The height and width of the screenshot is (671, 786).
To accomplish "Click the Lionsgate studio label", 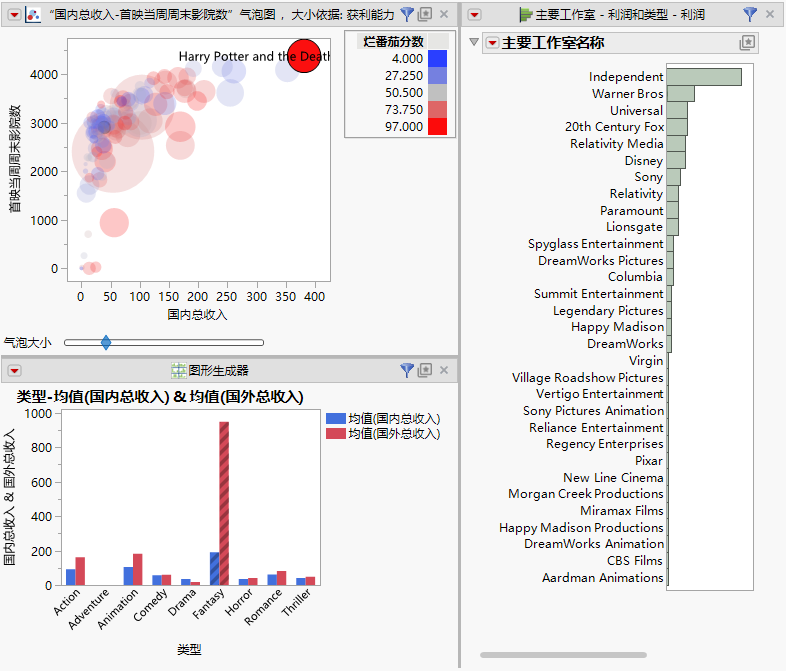I will coord(634,227).
